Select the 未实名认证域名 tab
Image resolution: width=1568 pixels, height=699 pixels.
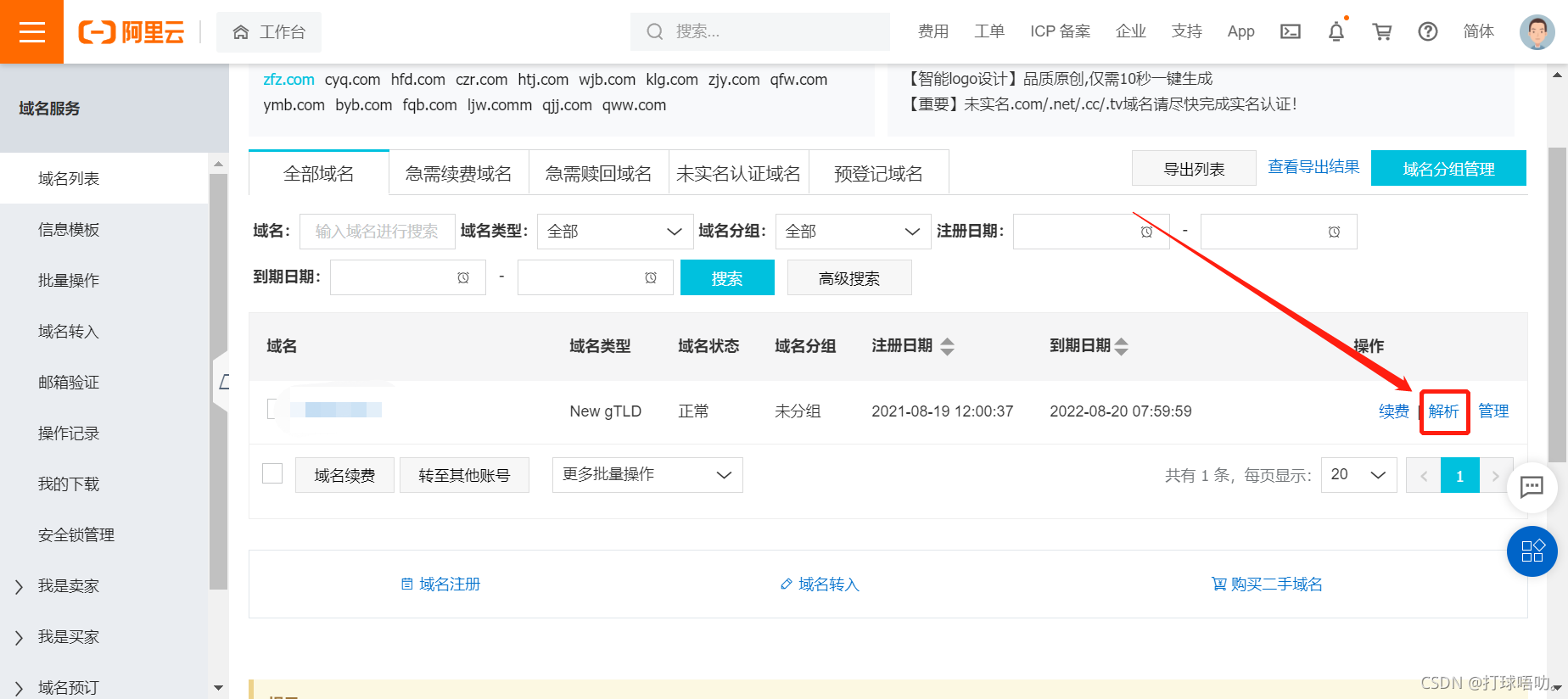click(738, 174)
